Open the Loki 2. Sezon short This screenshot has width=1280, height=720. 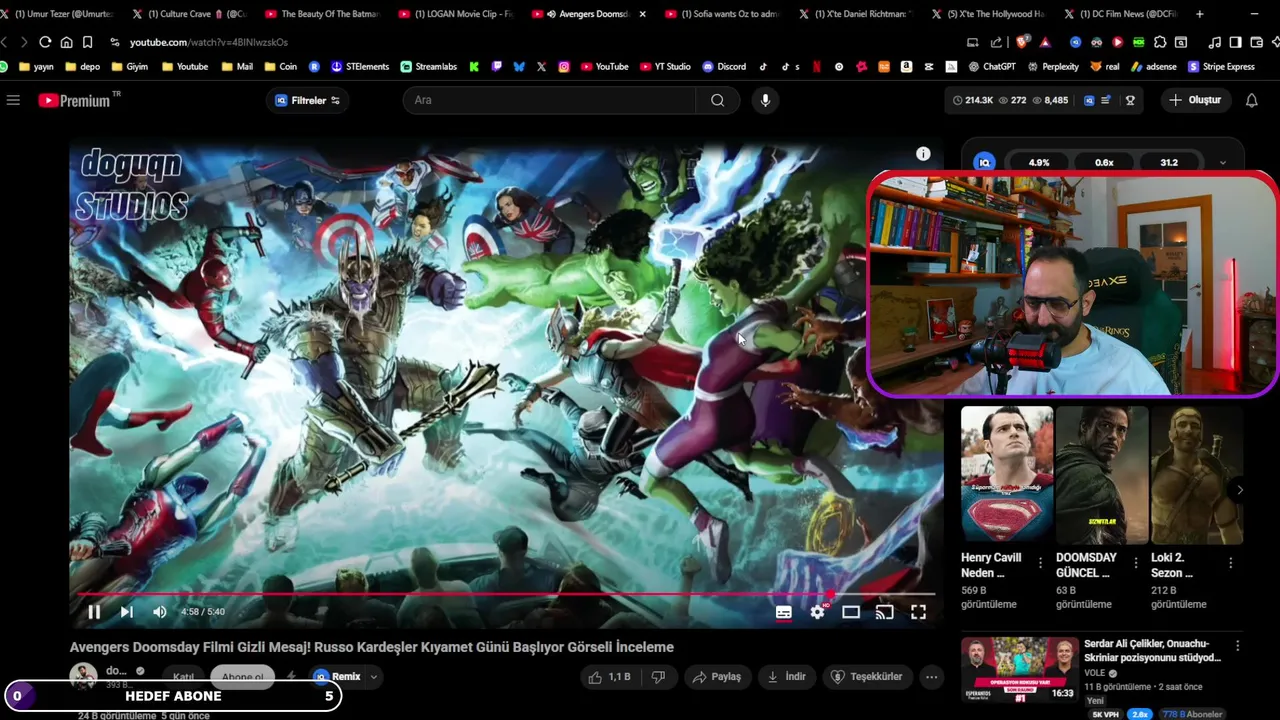click(x=1196, y=474)
